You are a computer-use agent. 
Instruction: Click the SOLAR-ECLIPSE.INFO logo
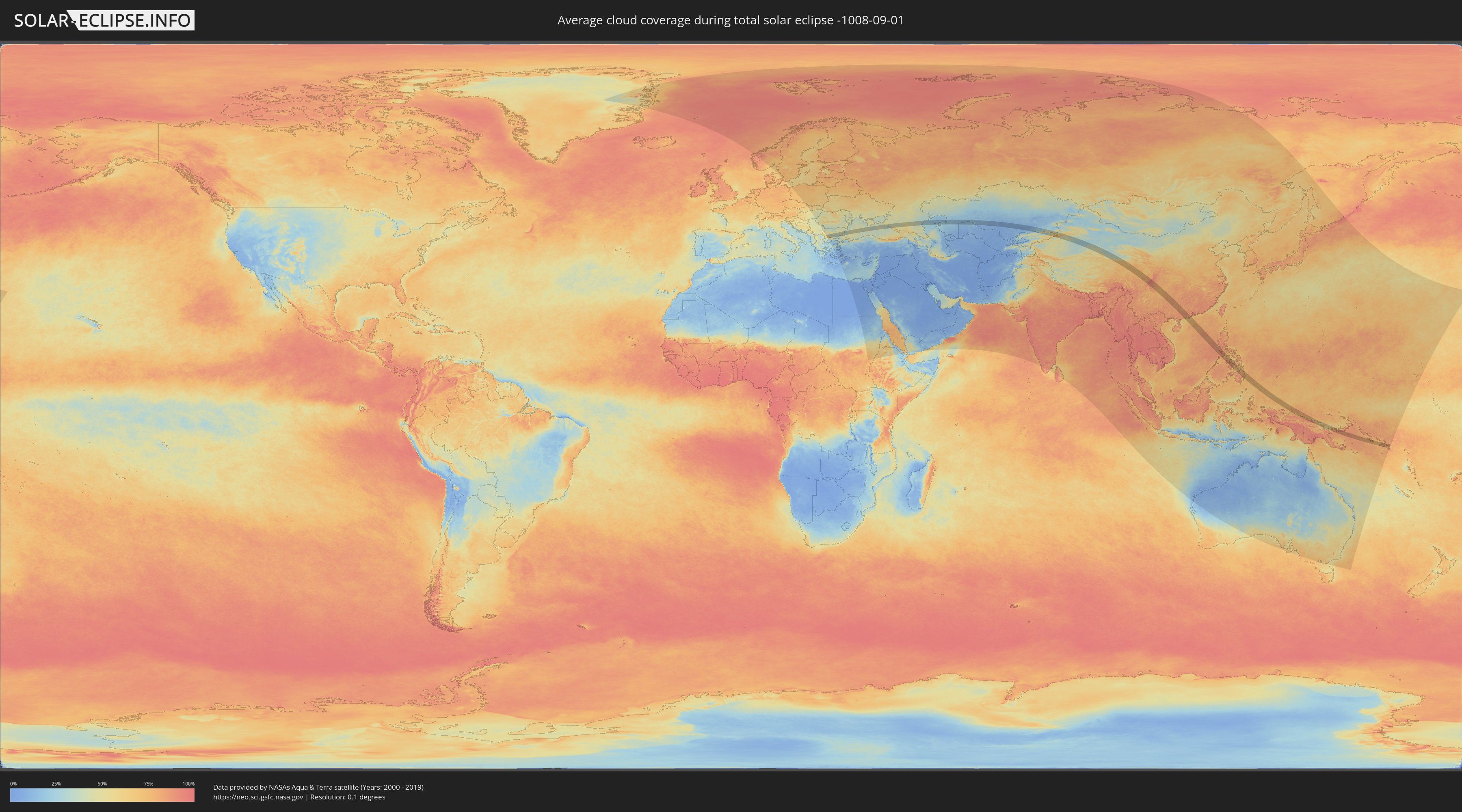pos(104,20)
